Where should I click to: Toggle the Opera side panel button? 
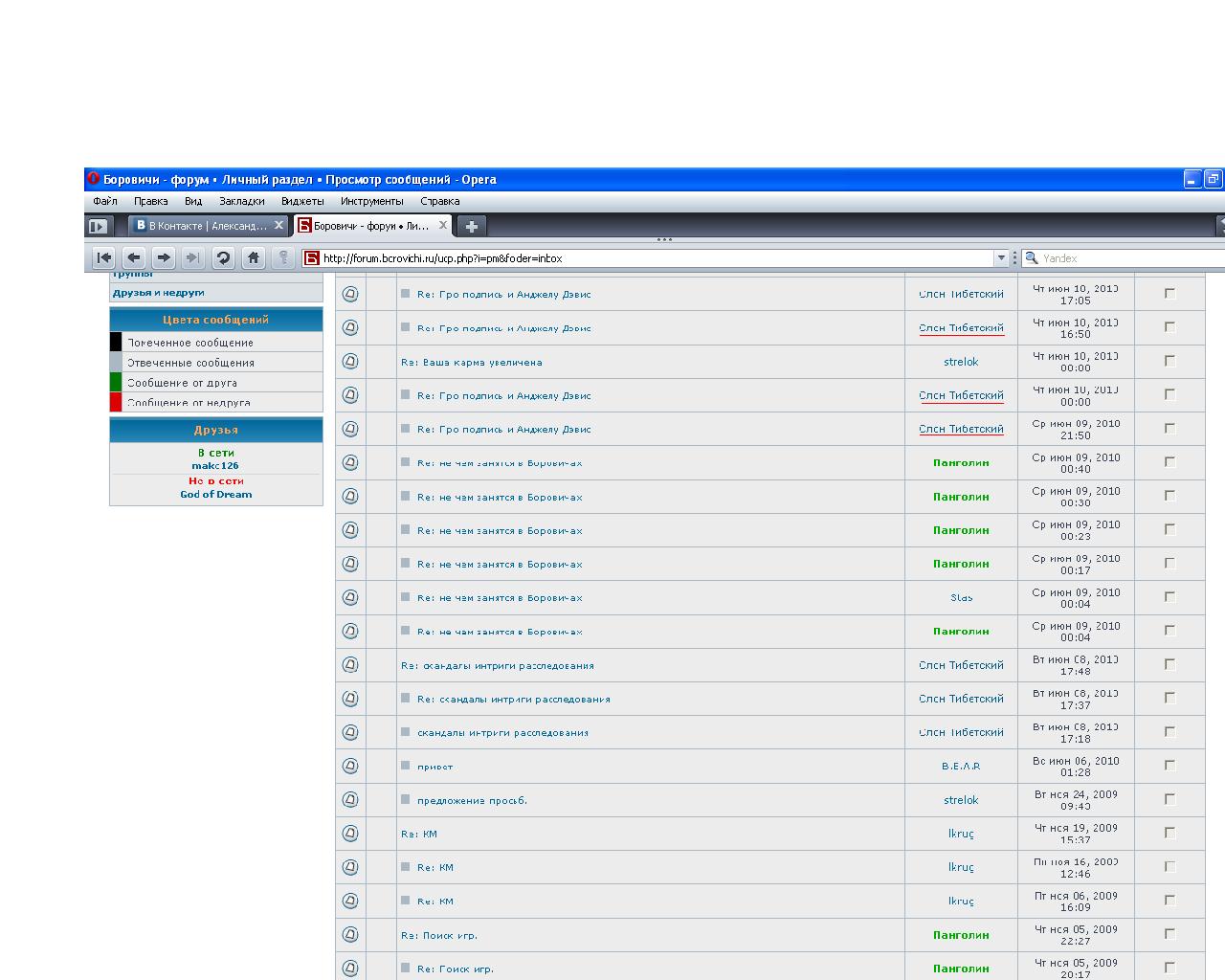pyautogui.click(x=98, y=227)
